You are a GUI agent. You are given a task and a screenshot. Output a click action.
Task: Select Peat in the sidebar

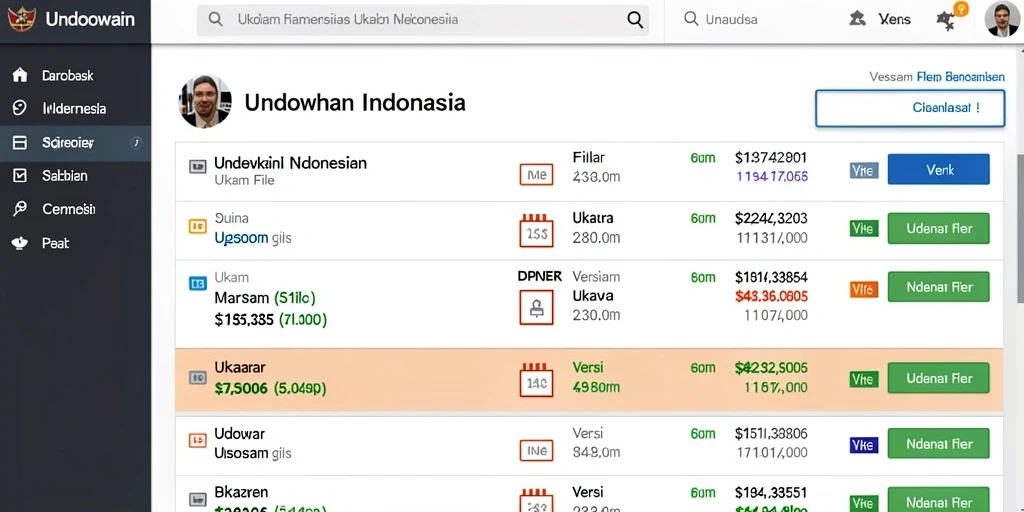(x=56, y=243)
